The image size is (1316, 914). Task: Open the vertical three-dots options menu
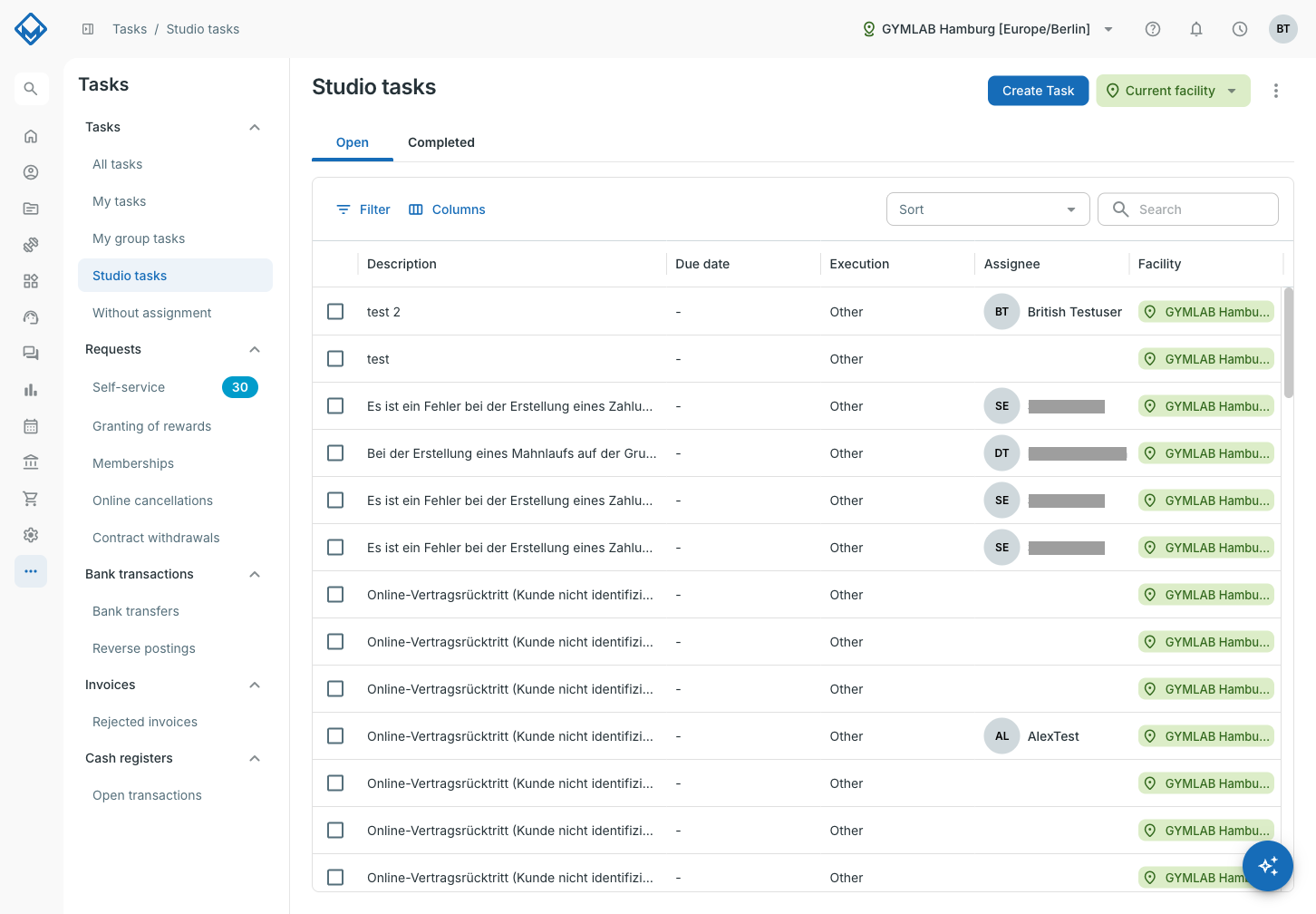[x=1276, y=91]
